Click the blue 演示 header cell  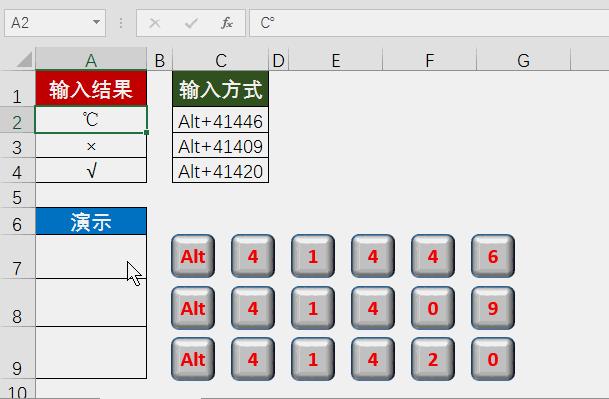(91, 221)
